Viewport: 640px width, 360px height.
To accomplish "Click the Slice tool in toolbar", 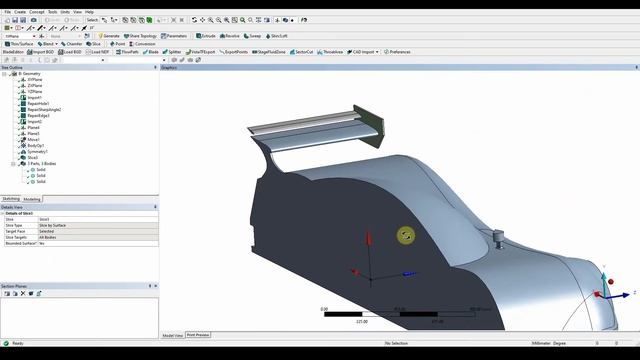I will pos(93,44).
